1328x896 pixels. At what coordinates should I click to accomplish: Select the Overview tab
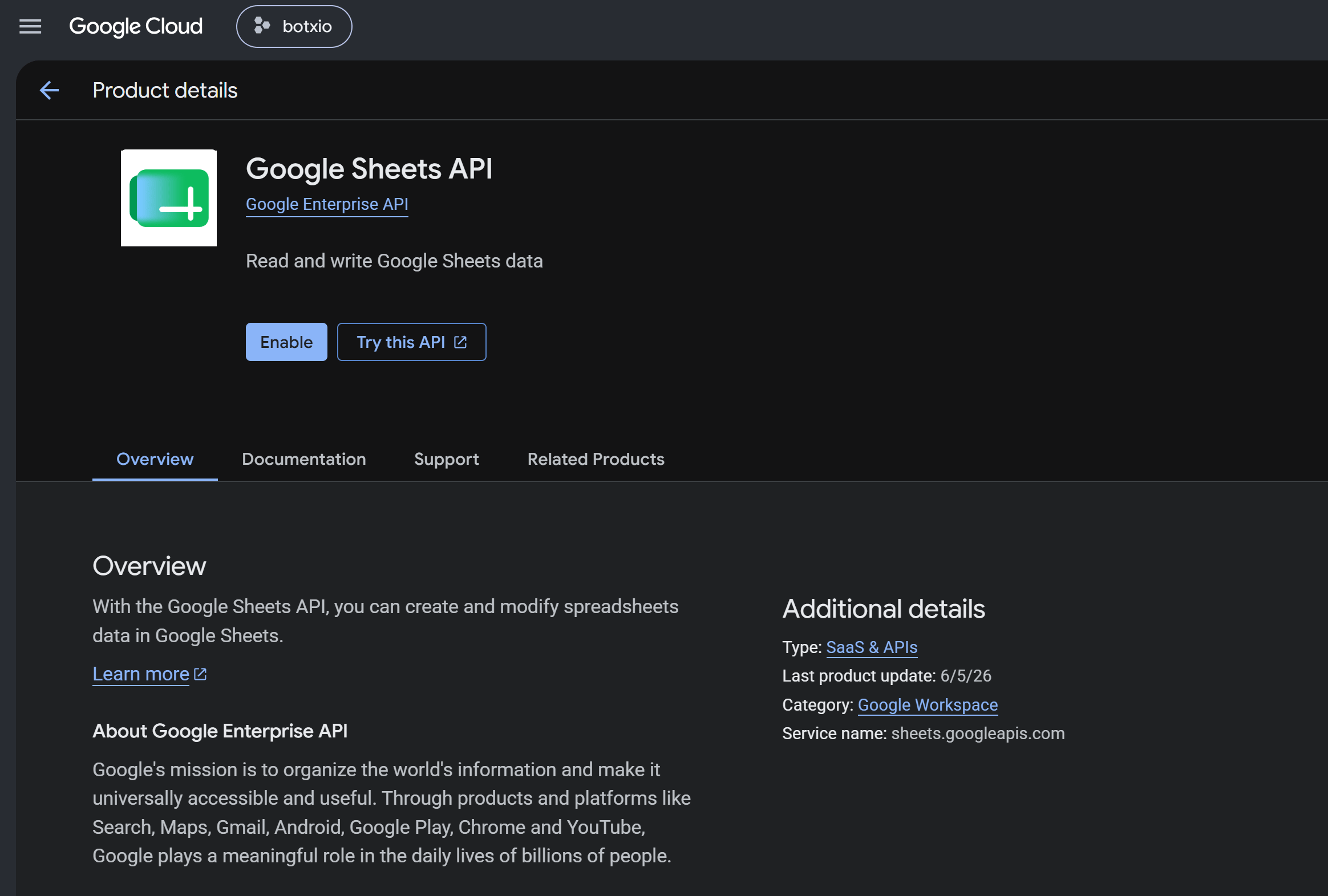(x=155, y=459)
